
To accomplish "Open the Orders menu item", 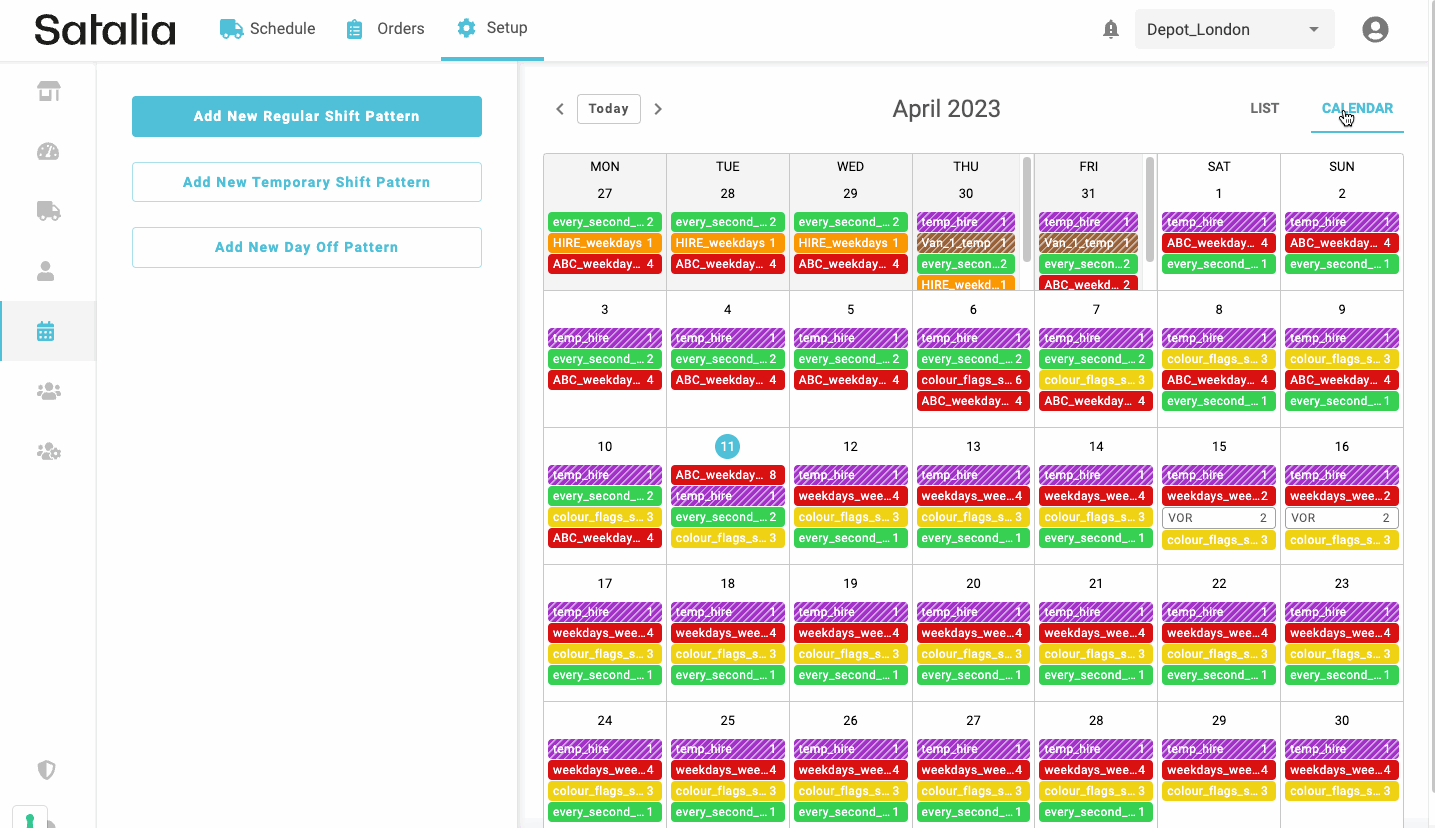I will click(x=385, y=29).
